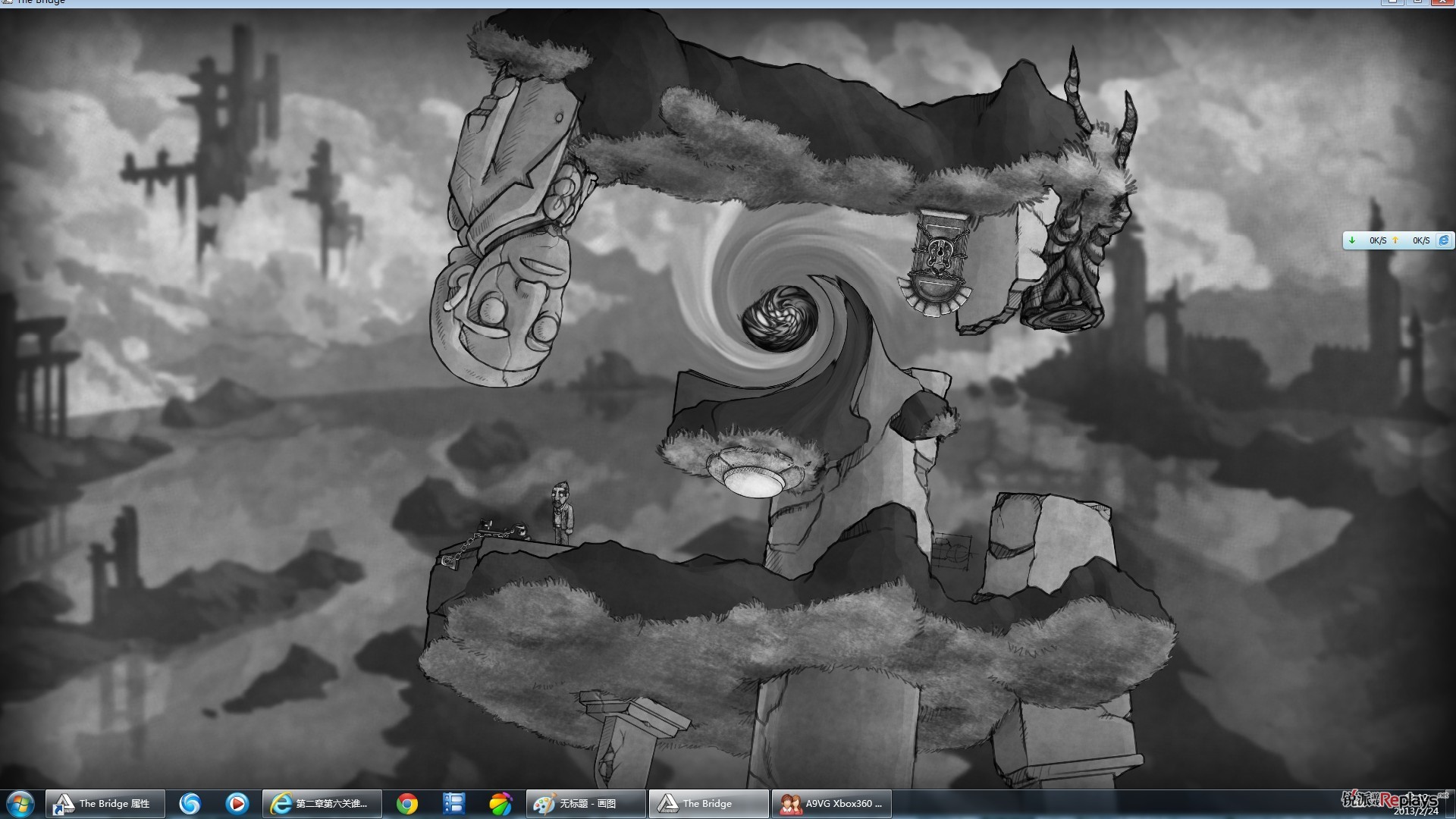This screenshot has width=1456, height=819.
Task: Switch to The Bridge 属性 taskbar window
Action: (x=105, y=804)
